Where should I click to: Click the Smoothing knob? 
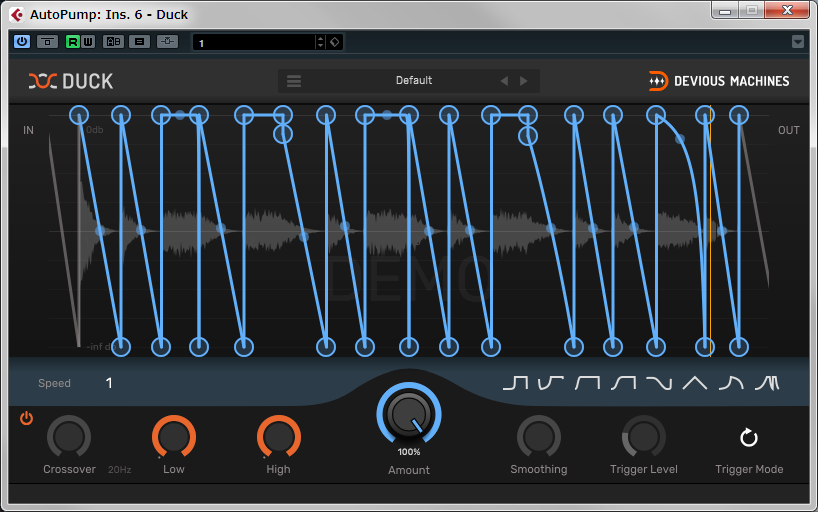click(539, 437)
